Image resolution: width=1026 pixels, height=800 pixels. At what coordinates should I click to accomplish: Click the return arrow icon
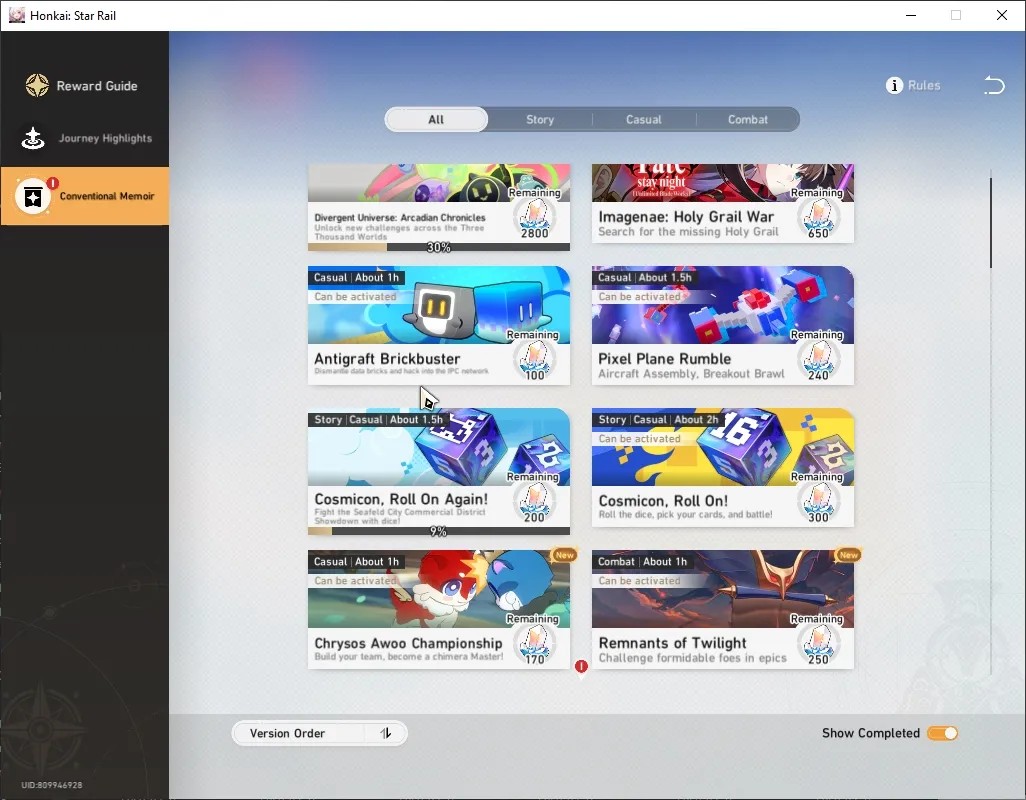coord(994,85)
